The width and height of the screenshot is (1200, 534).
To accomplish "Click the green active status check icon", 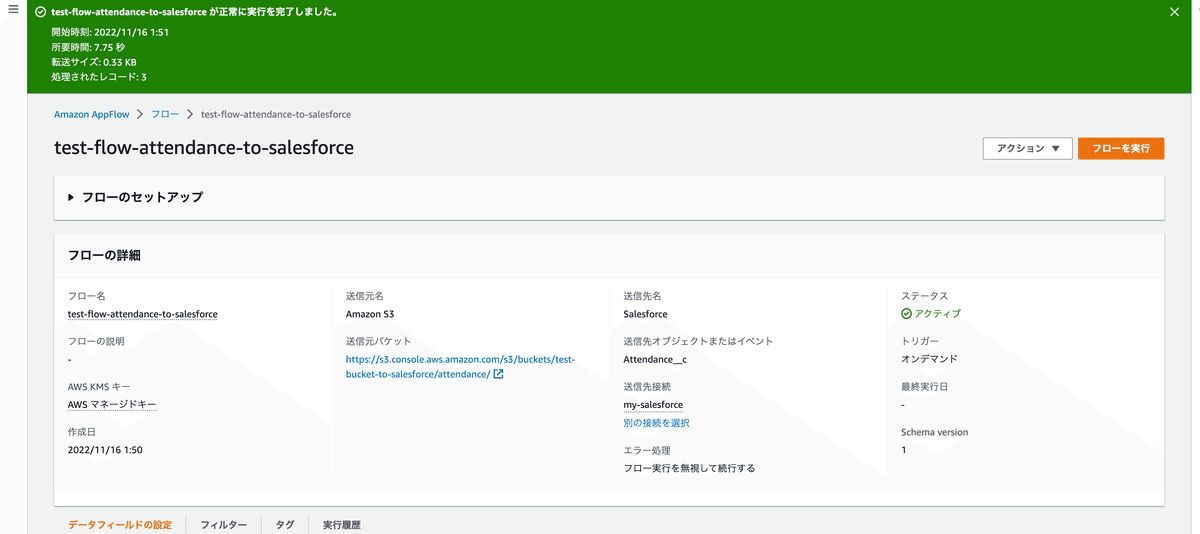I will [906, 314].
